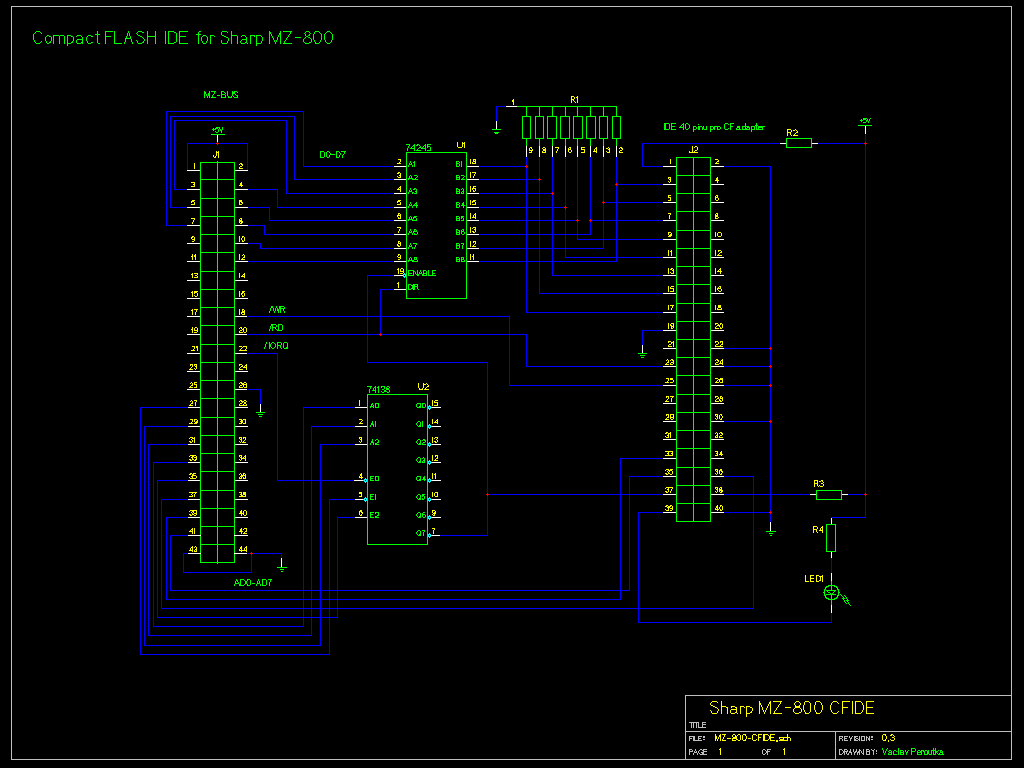Select the '/IORQ' signal label
The width and height of the screenshot is (1024, 768).
(x=276, y=345)
